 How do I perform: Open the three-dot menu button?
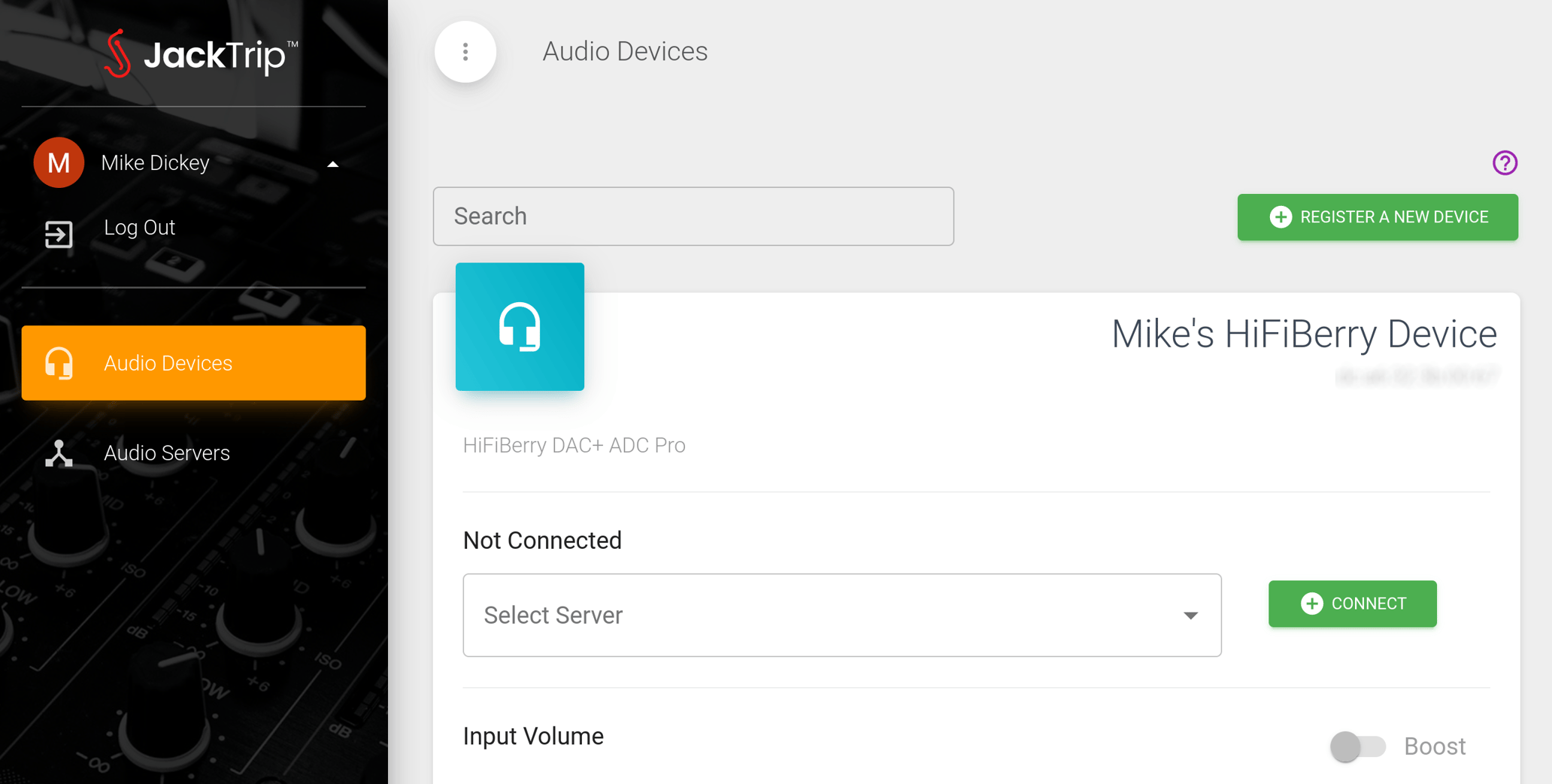pos(465,52)
